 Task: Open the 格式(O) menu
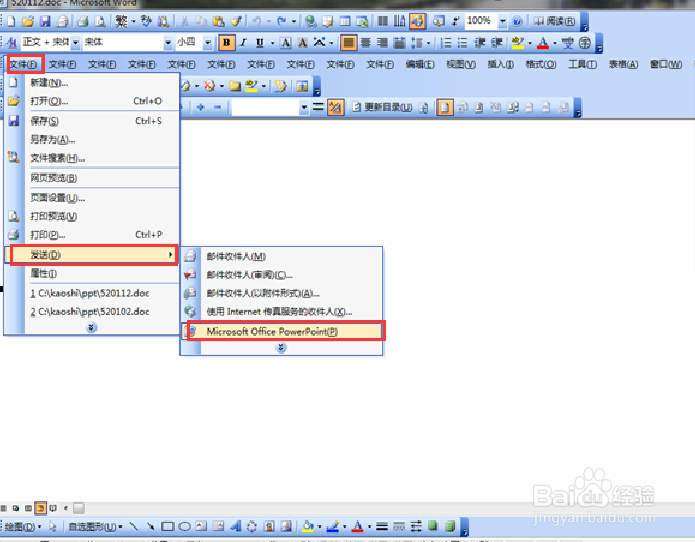(x=540, y=65)
